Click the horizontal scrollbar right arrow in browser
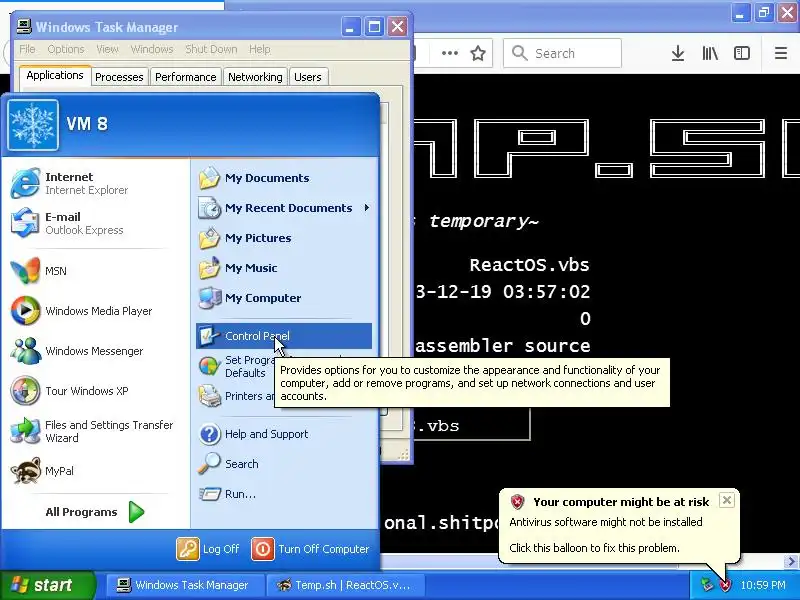The height and width of the screenshot is (600, 800). (790, 561)
